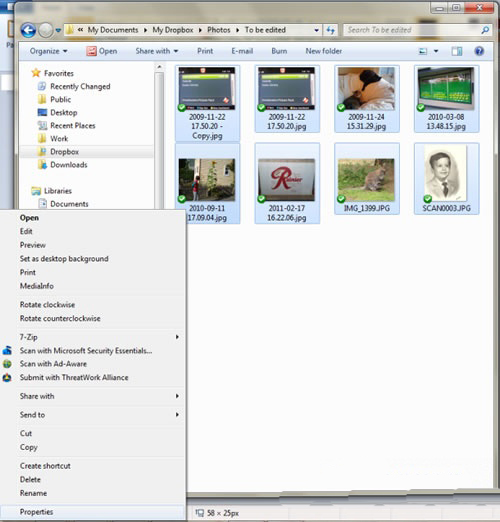Choose 'Scan with Ad-Aware'
Viewport: 500px width, 522px height.
[93, 364]
